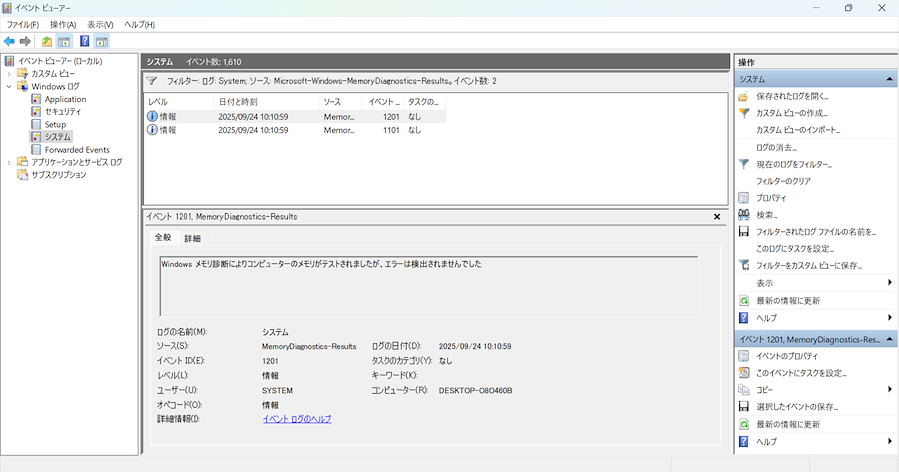
Task: Collapse the Windows ログ tree node
Action: coord(9,87)
